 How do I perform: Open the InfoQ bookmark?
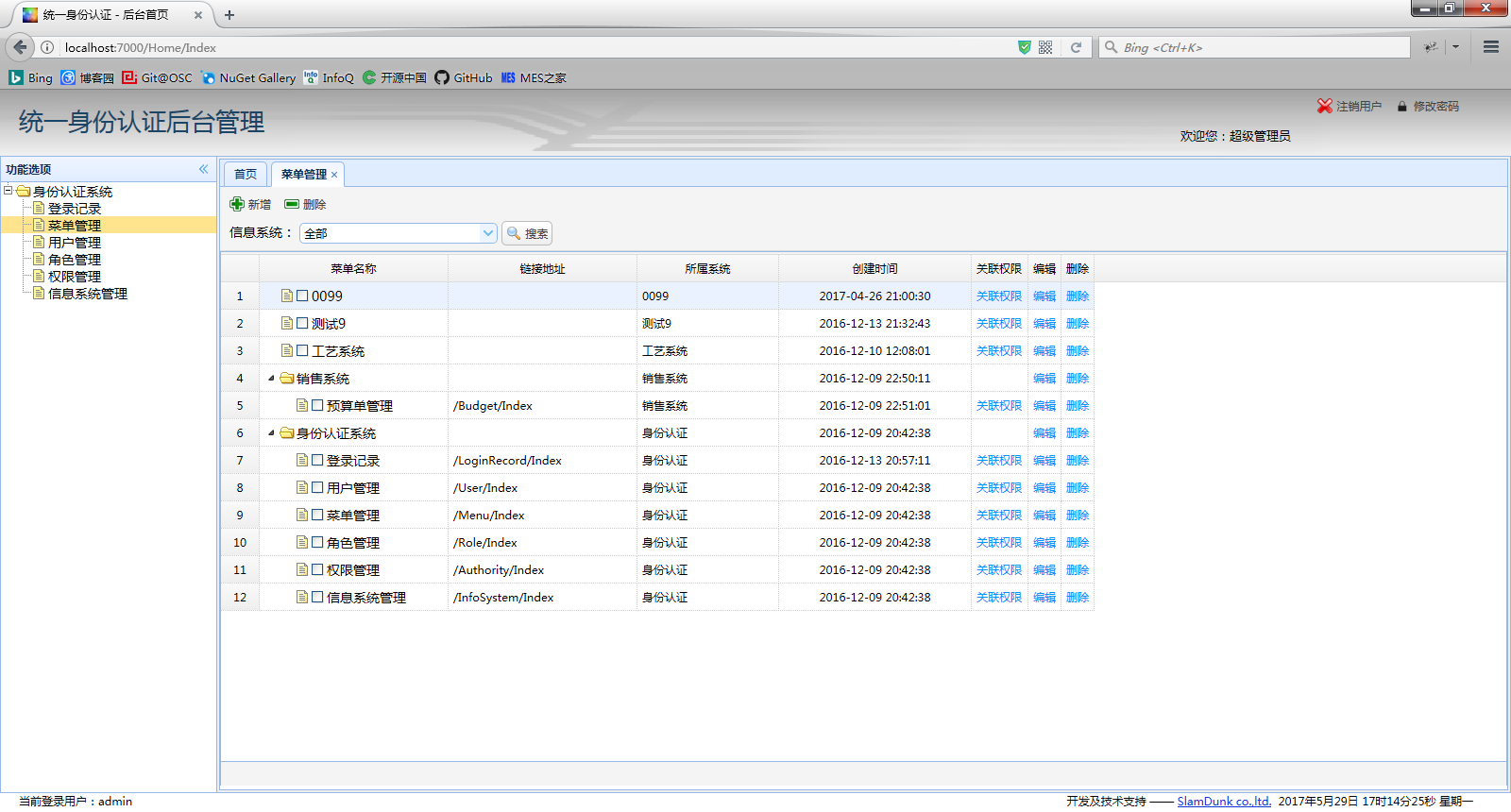329,77
